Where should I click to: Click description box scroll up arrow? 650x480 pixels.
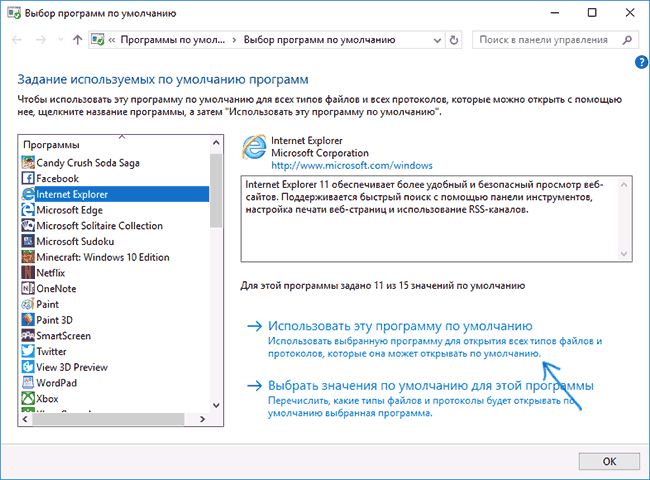pos(624,184)
